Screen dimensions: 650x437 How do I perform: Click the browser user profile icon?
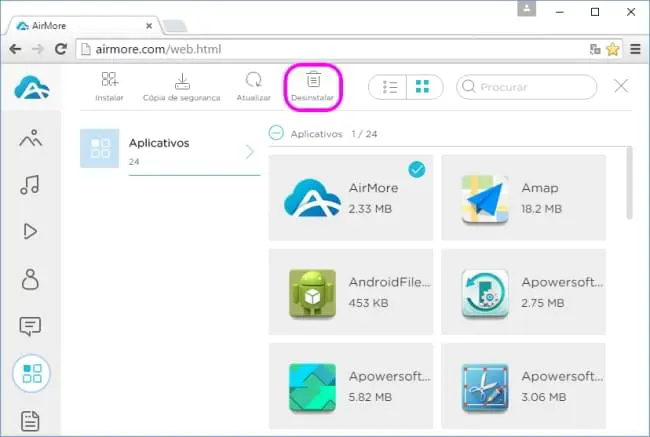tap(526, 9)
